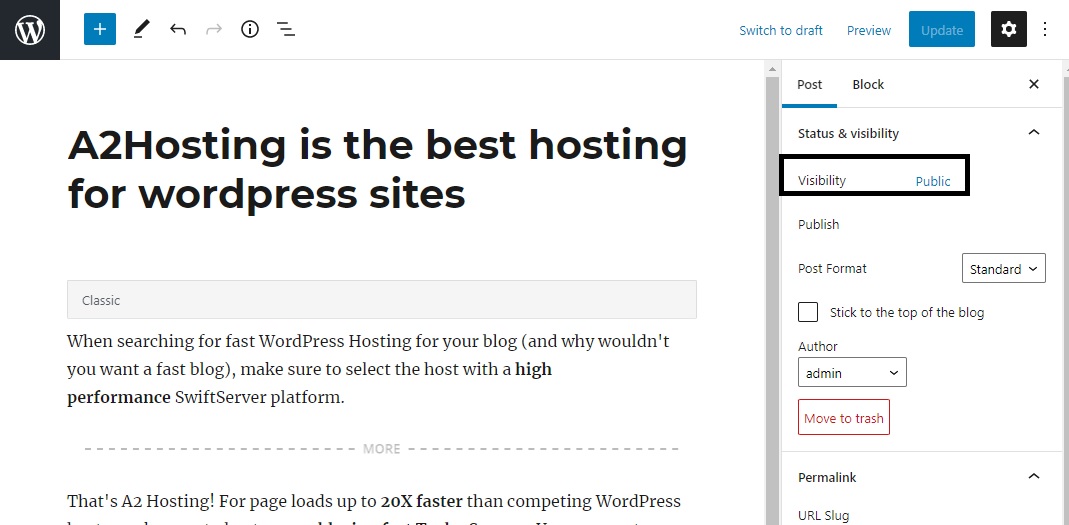Click the Preview link

pos(869,31)
